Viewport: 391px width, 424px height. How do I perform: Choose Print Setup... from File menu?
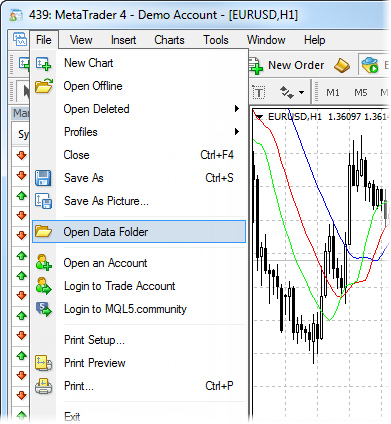[x=94, y=340]
